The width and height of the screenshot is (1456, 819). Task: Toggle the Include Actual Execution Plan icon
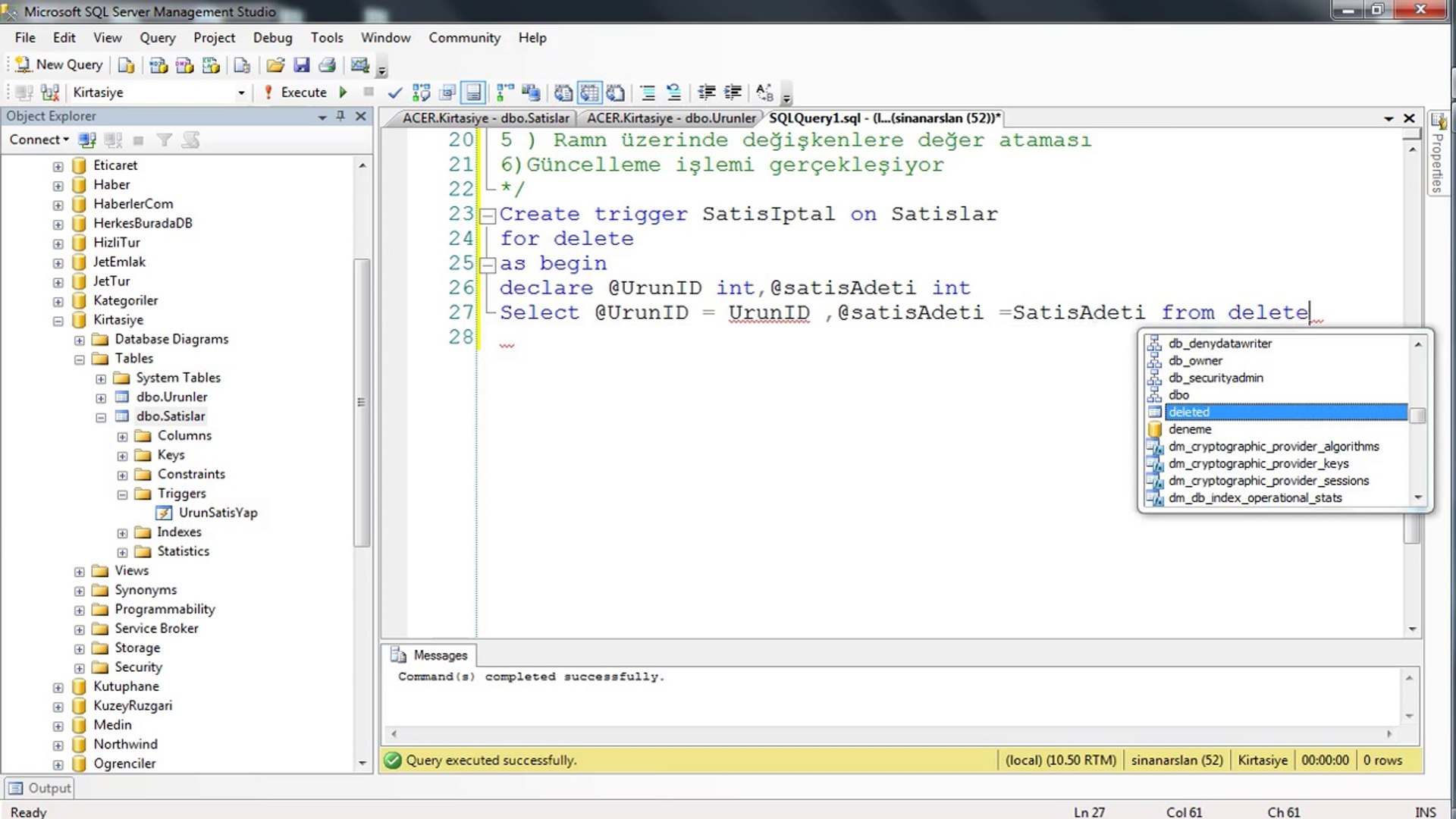pyautogui.click(x=505, y=93)
